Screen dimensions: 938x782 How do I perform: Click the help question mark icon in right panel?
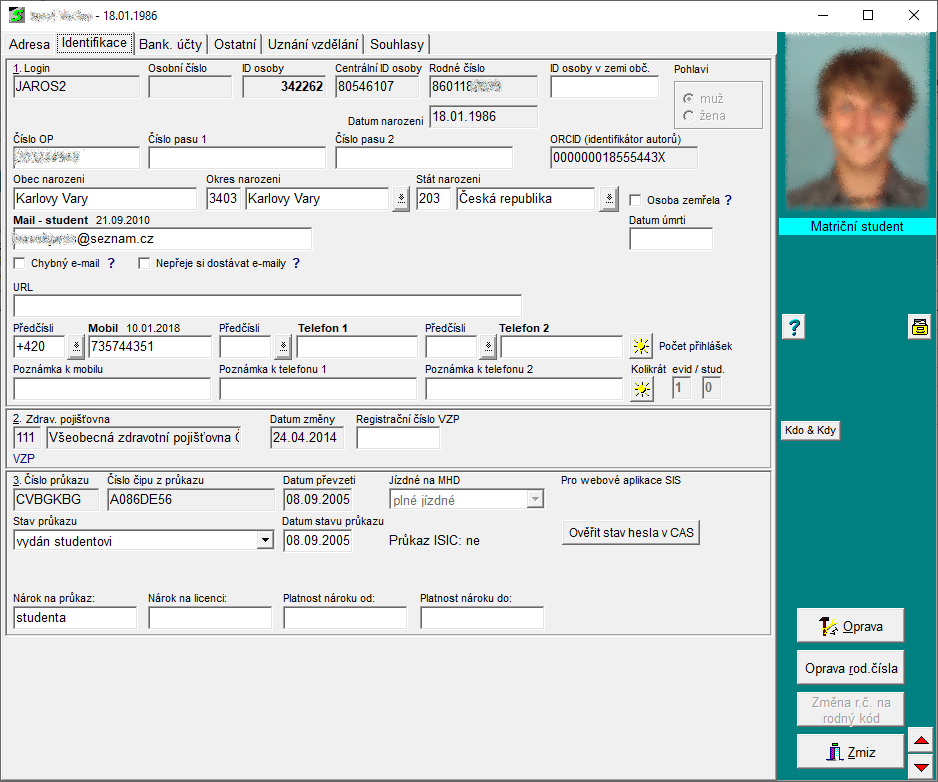[x=792, y=327]
